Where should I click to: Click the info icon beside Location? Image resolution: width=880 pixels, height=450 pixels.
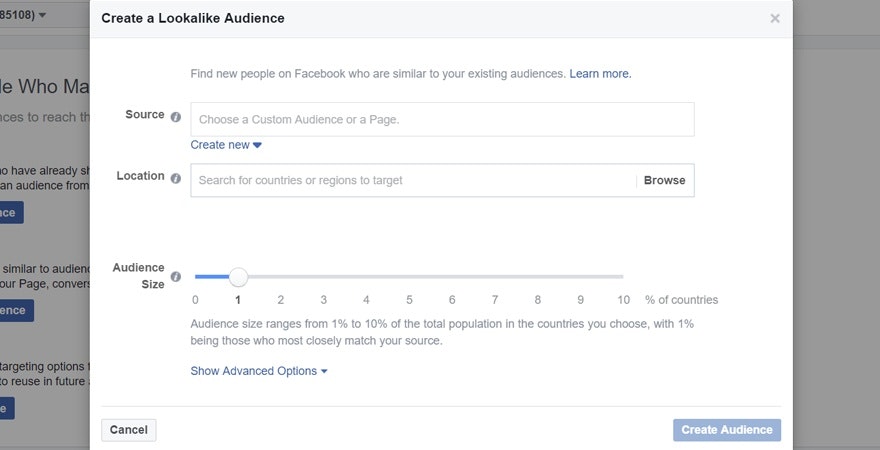point(176,178)
